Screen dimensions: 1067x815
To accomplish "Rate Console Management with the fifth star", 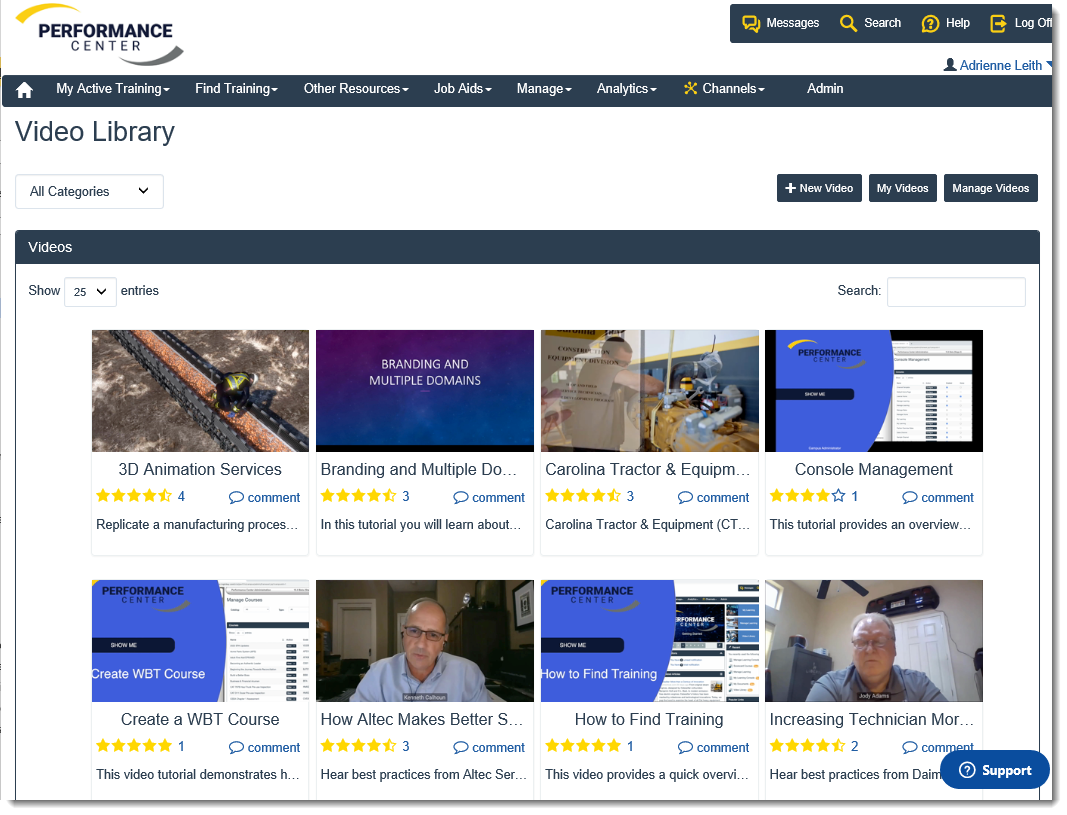I will click(x=838, y=496).
